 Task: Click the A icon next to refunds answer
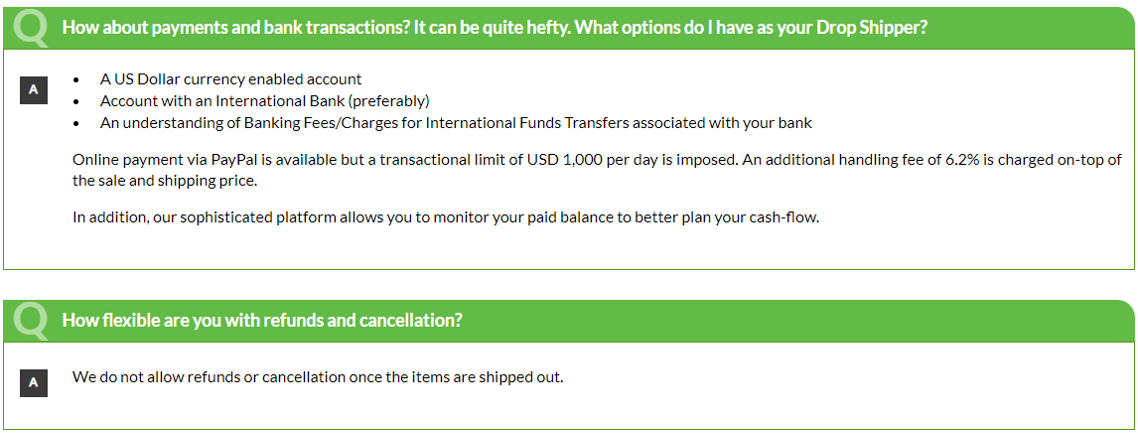pos(33,383)
